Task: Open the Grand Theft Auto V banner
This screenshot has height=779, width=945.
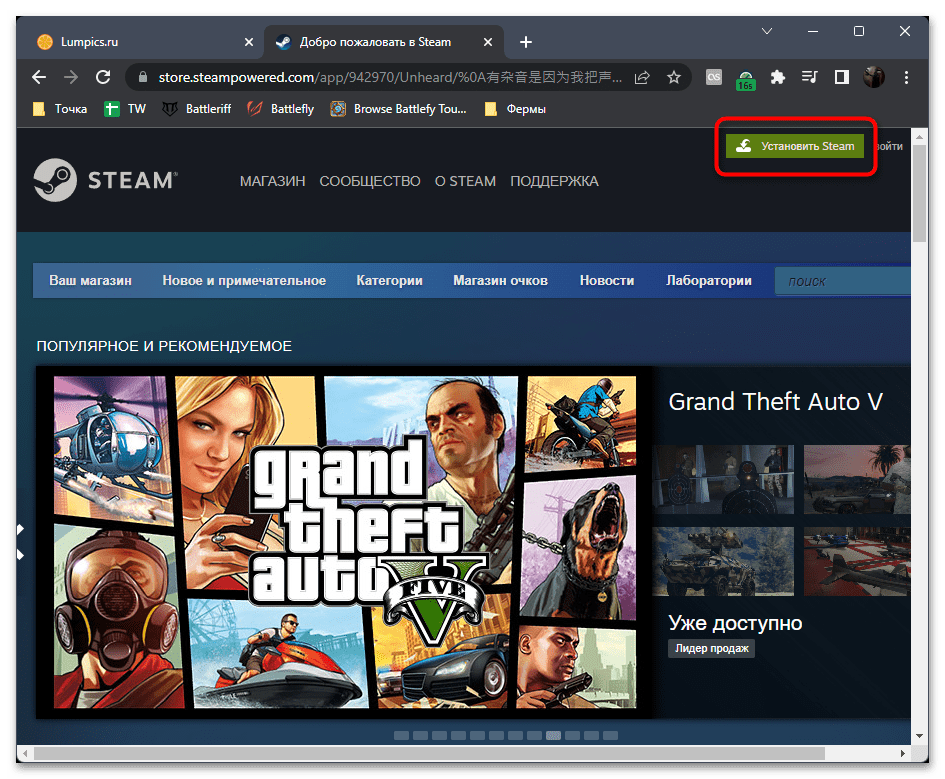Action: pyautogui.click(x=345, y=542)
